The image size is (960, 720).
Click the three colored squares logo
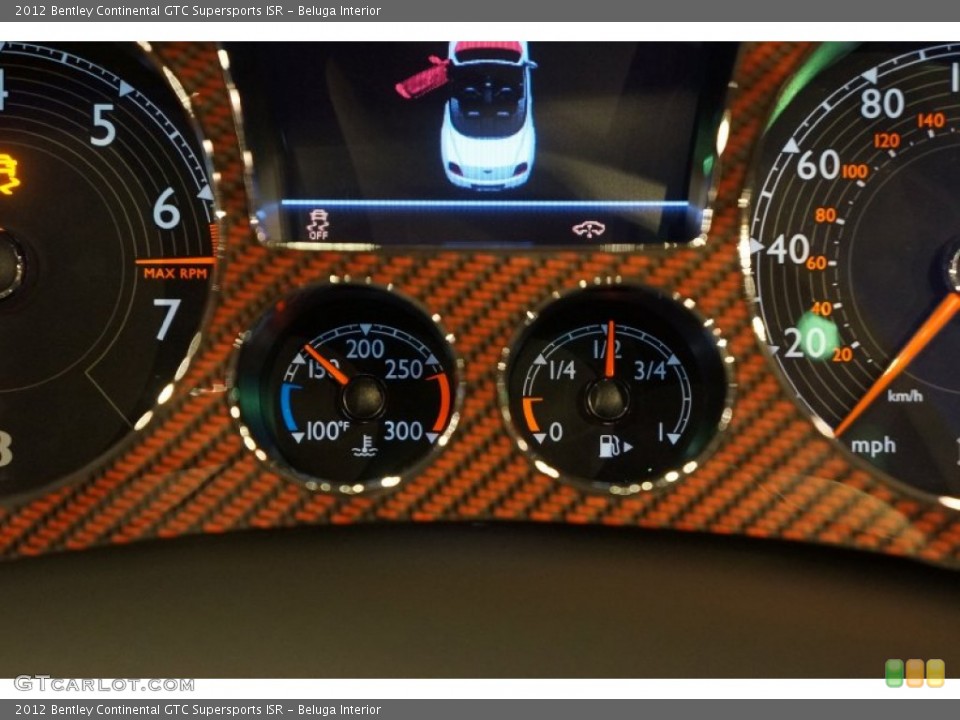click(x=915, y=673)
